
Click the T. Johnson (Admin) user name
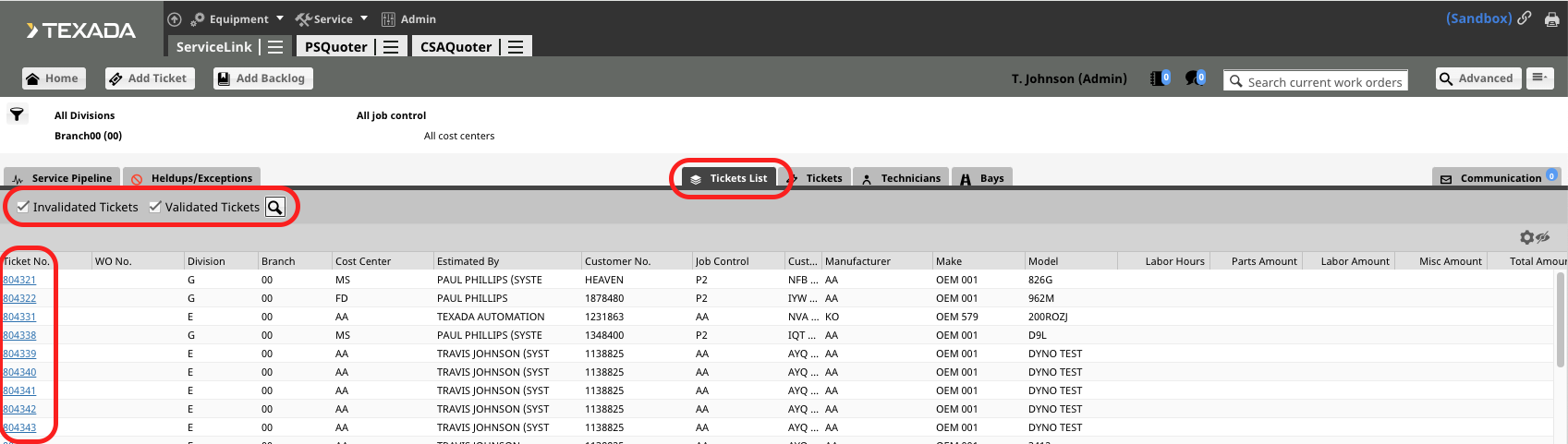click(1069, 78)
